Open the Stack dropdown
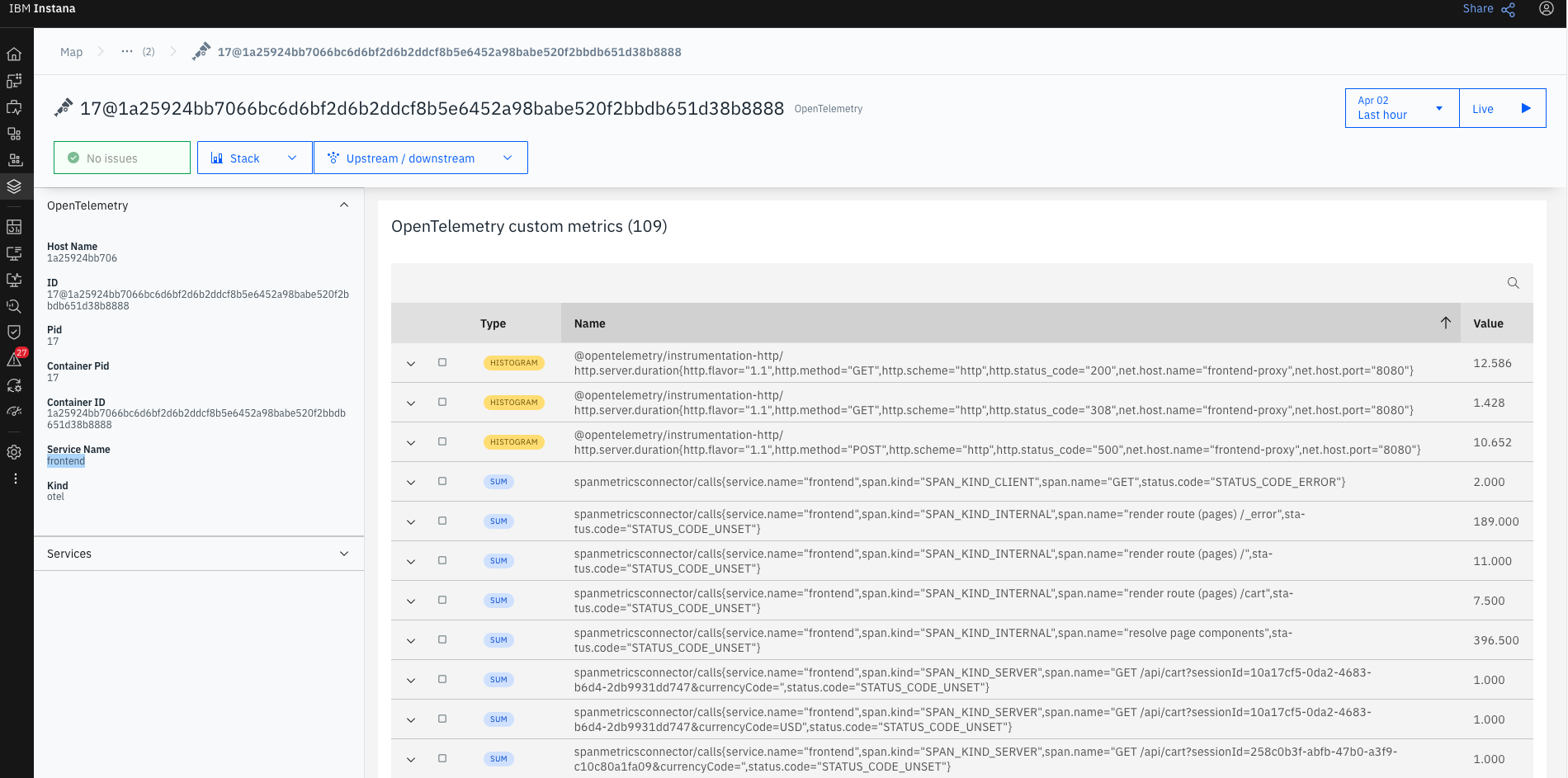1568x778 pixels. coord(254,158)
